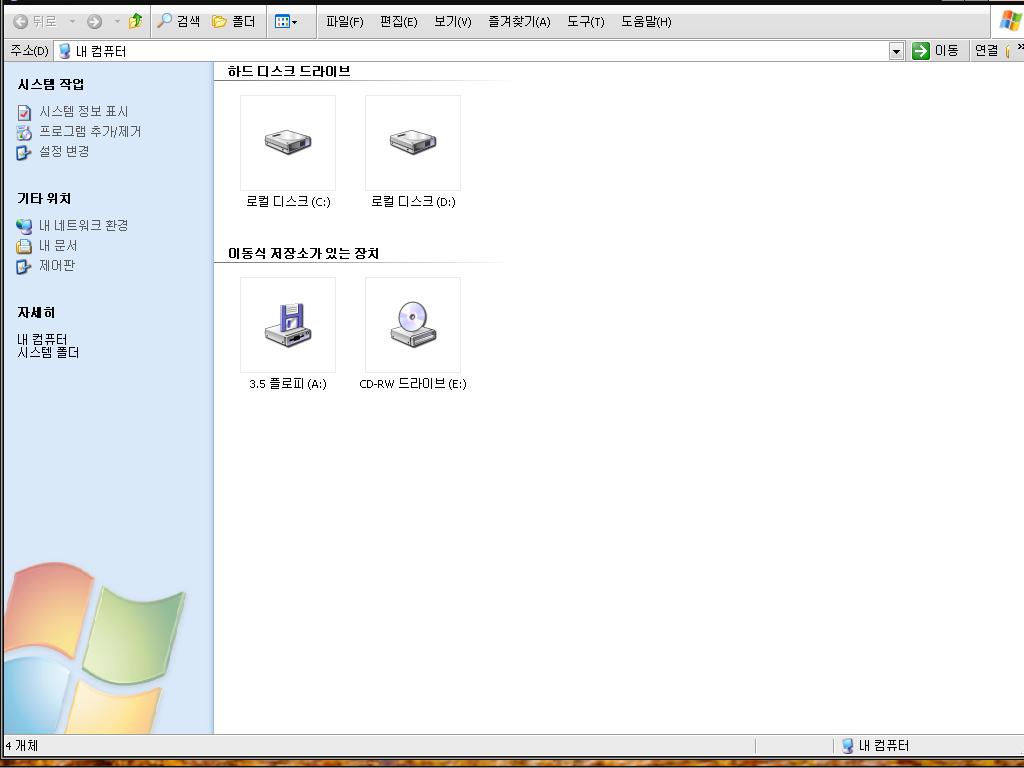
Task: Select the CD-RW Drive (E:) icon
Action: point(413,325)
